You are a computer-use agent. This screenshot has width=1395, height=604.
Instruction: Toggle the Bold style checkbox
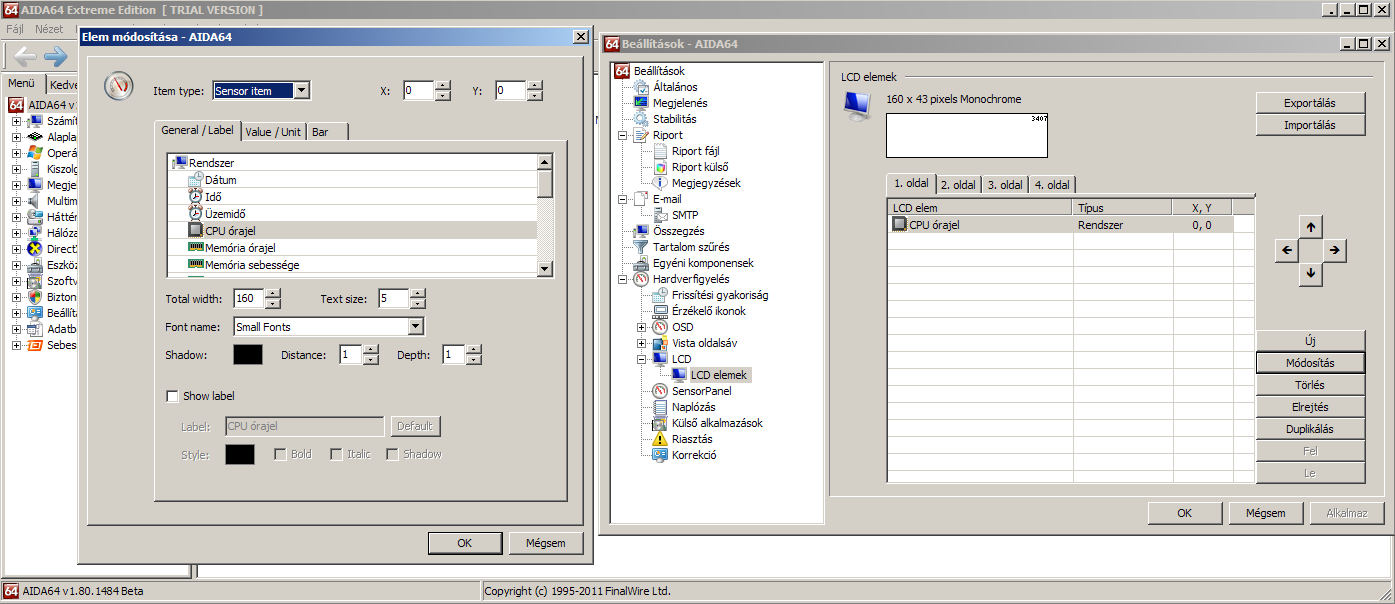click(x=280, y=454)
